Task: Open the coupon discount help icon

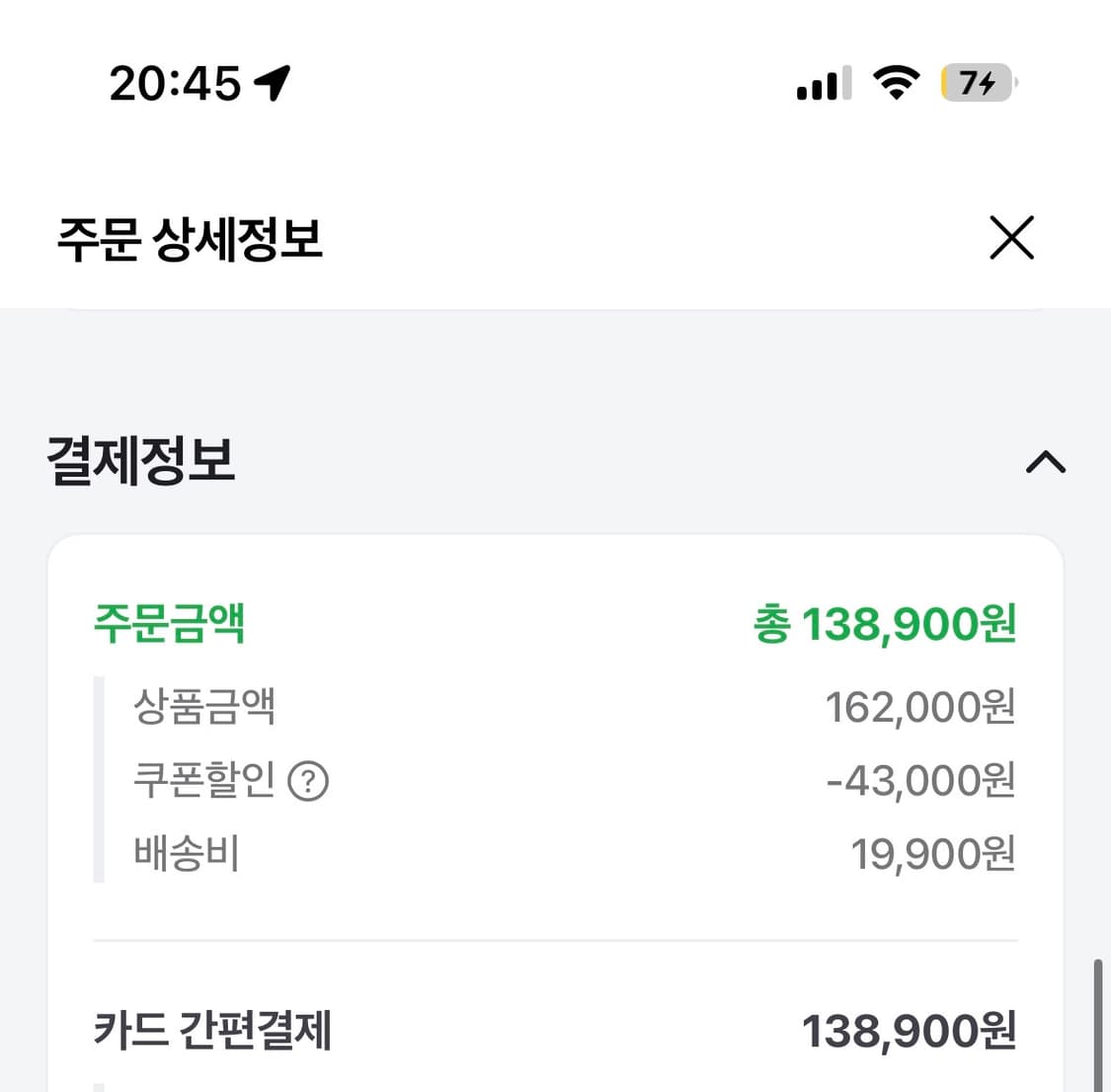Action: (308, 781)
